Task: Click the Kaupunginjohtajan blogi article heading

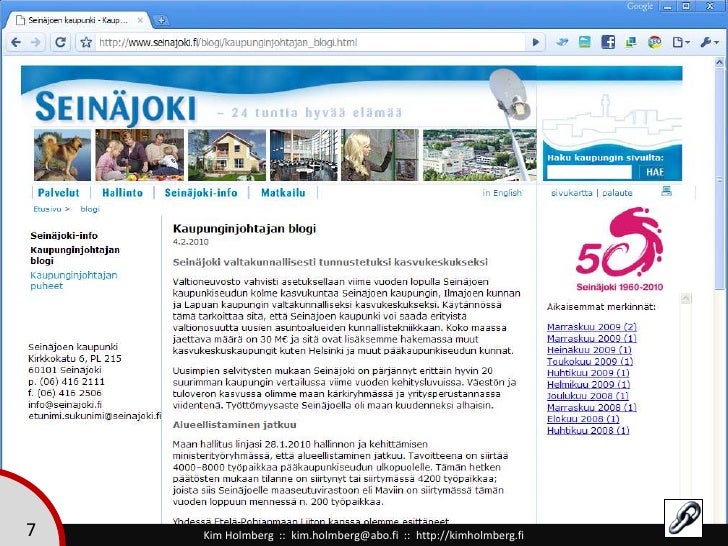Action: coord(244,228)
